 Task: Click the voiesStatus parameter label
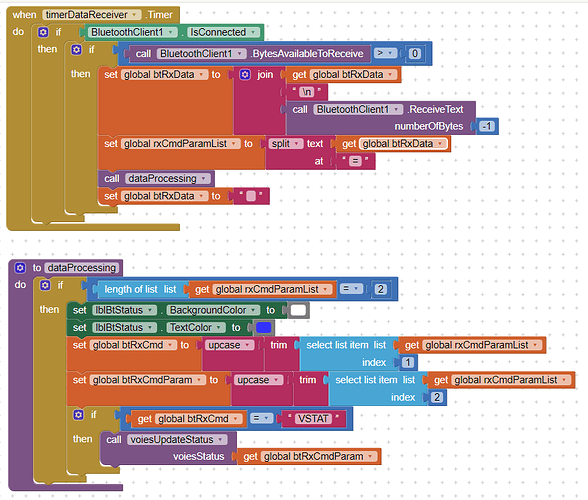(x=198, y=456)
